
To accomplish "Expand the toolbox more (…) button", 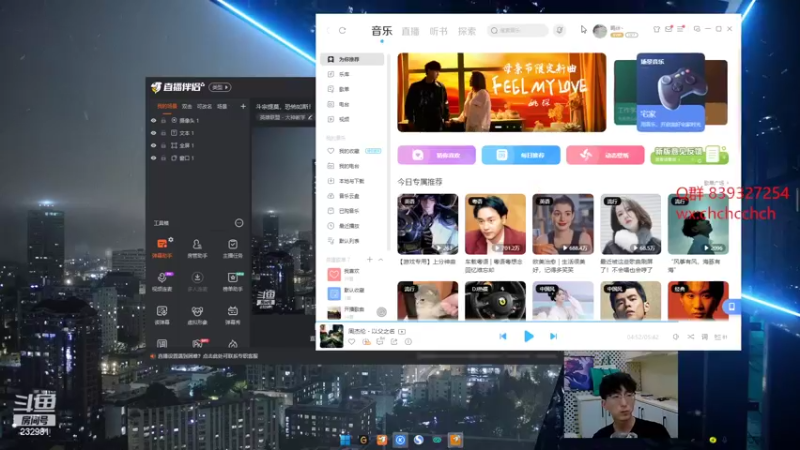I will [x=239, y=223].
